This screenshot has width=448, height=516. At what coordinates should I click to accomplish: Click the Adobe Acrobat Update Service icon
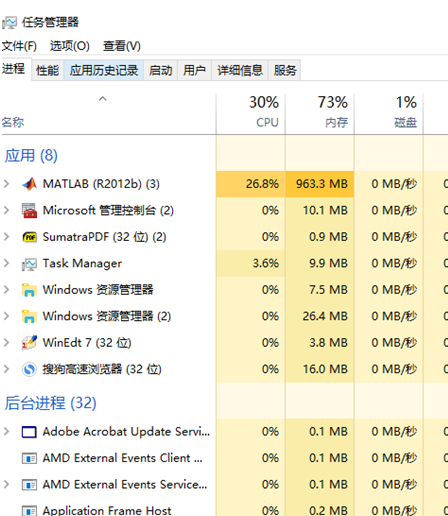tap(29, 432)
